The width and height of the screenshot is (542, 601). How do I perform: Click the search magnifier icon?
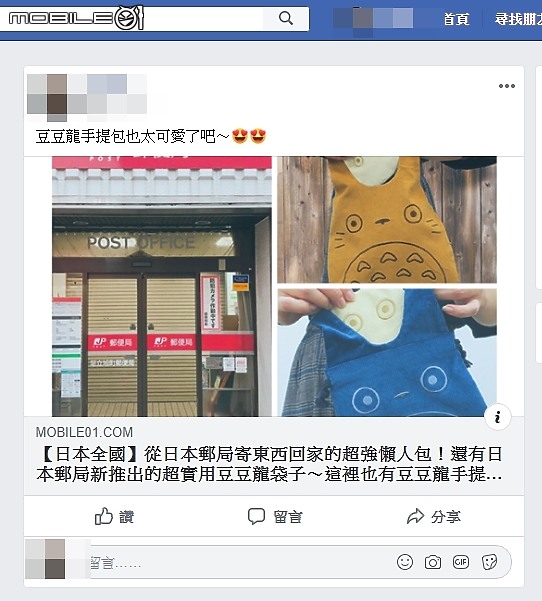pos(286,18)
